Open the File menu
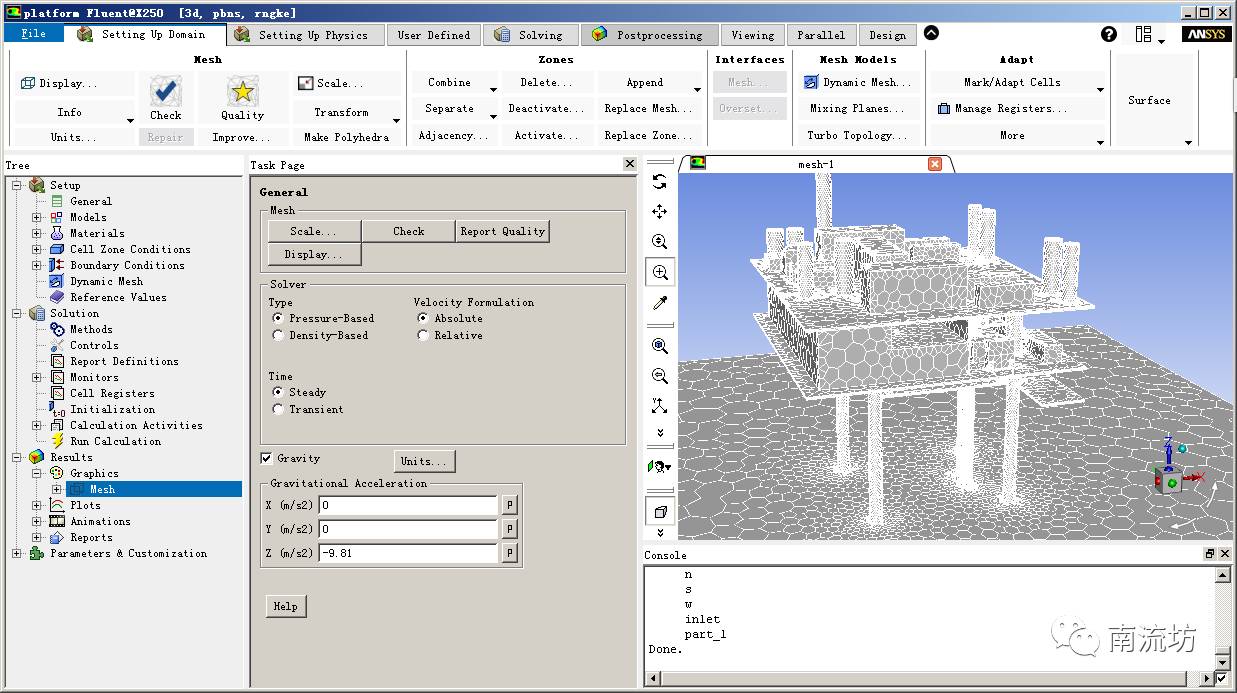 (x=33, y=34)
